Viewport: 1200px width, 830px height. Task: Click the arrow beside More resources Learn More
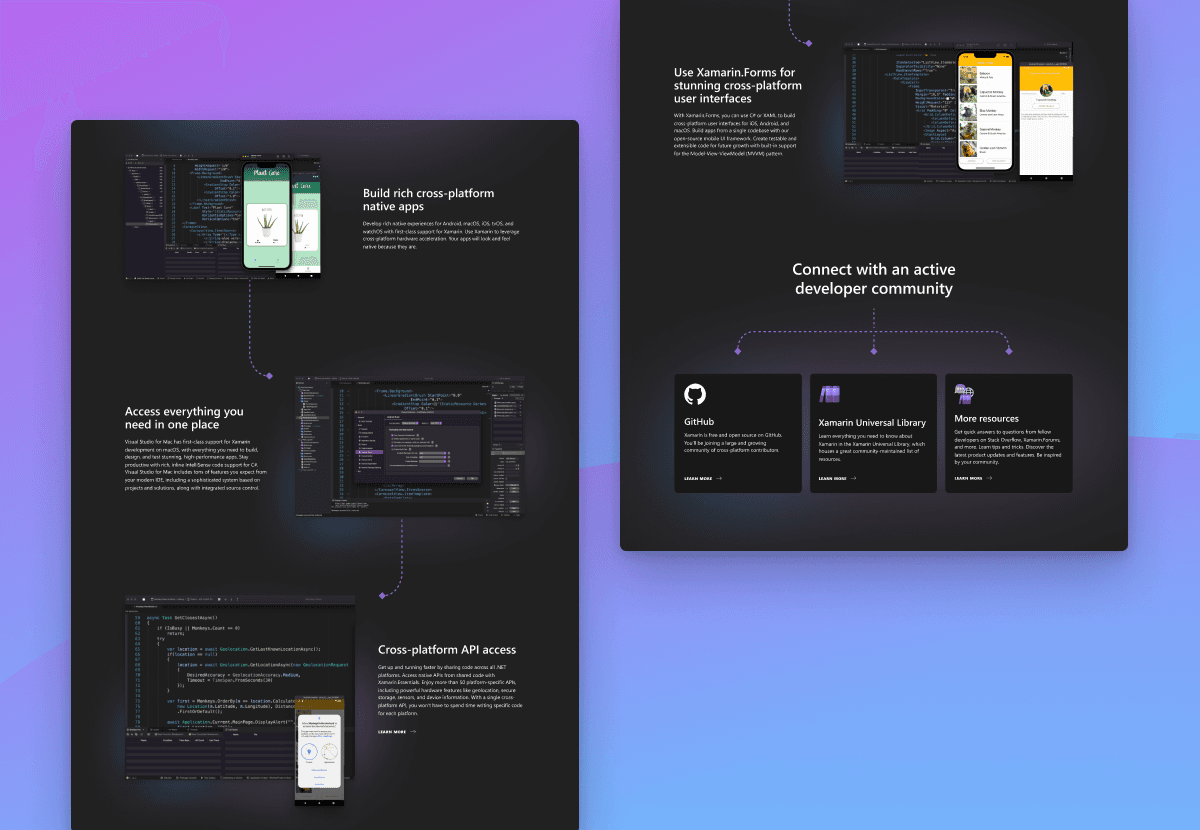tap(989, 478)
